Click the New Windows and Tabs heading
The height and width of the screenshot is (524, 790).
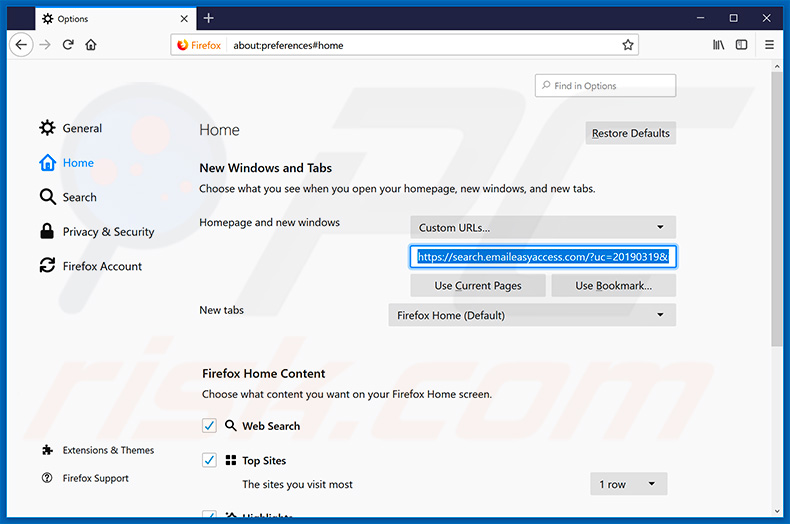point(266,168)
